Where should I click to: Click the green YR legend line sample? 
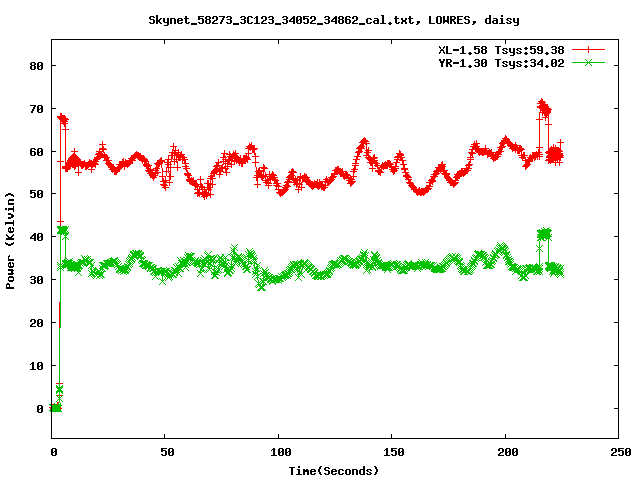588,62
